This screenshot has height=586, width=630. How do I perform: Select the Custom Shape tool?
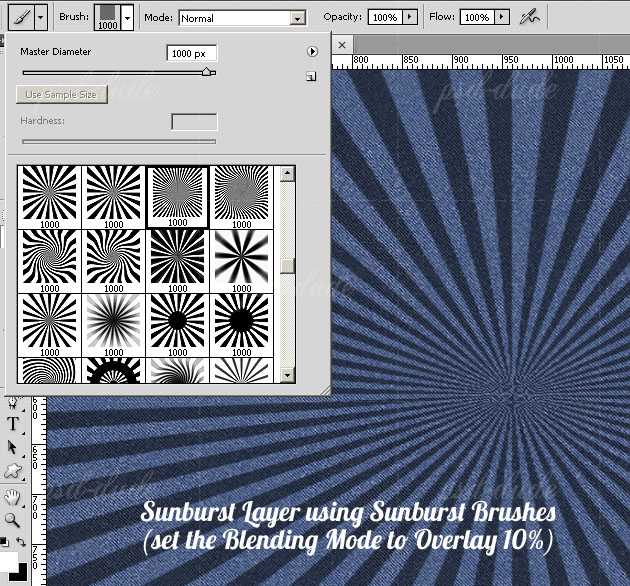13,470
